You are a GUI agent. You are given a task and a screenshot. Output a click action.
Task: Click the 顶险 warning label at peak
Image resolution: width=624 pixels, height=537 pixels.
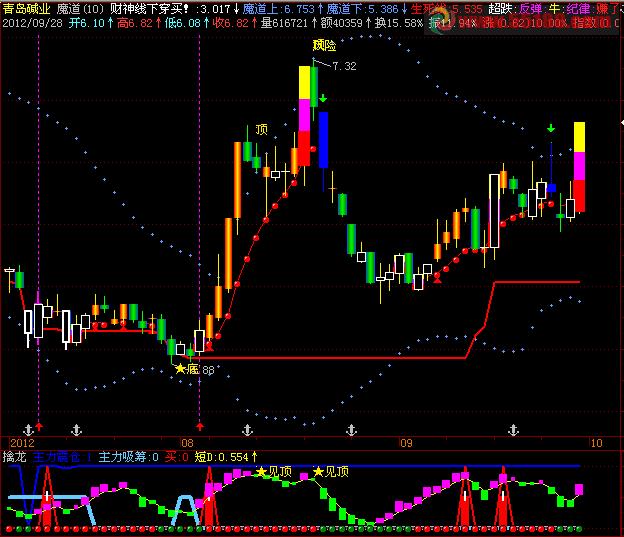pyautogui.click(x=324, y=45)
